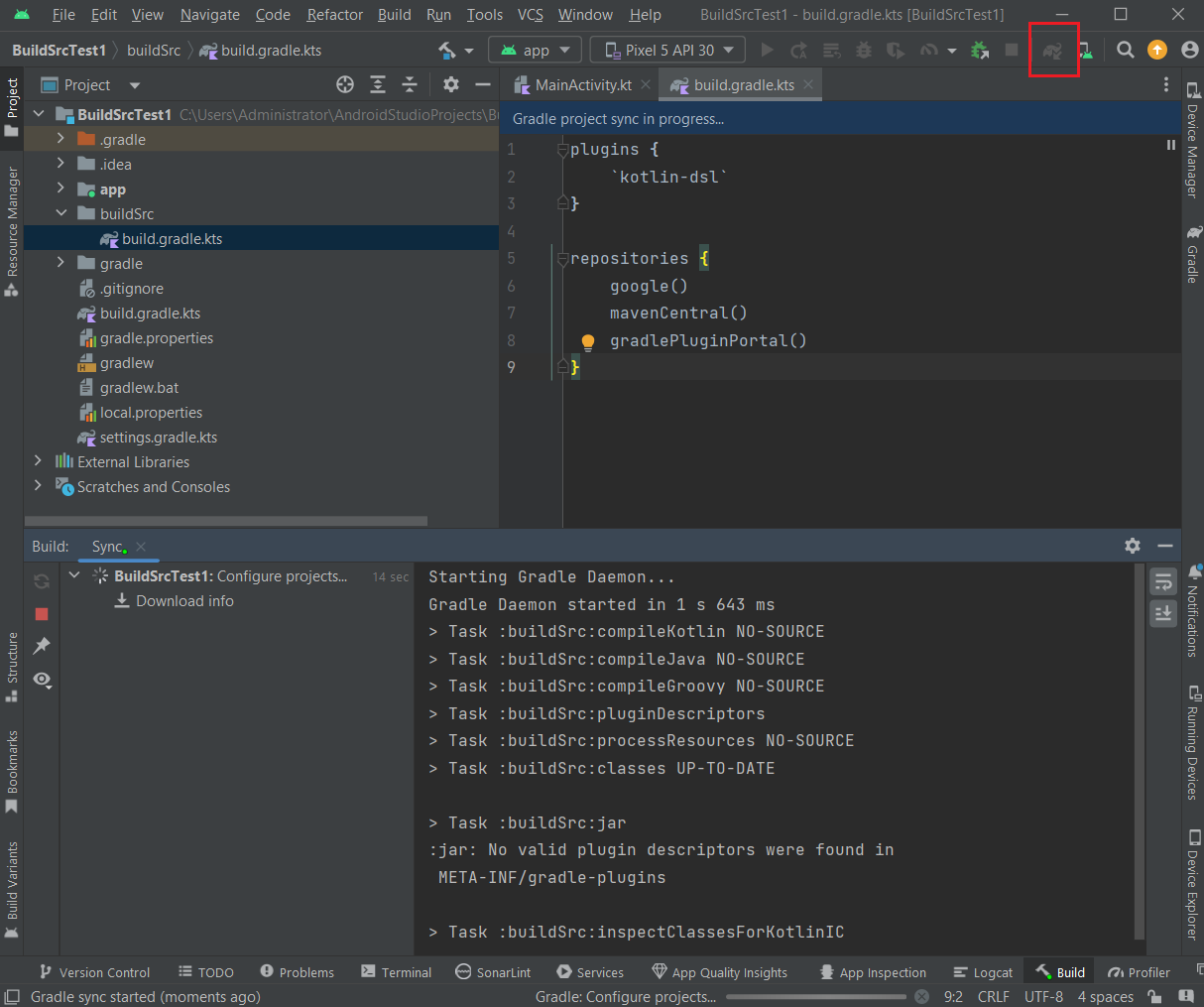Close the build.gradle.kts editor tab
This screenshot has height=1007, width=1204.
808,84
